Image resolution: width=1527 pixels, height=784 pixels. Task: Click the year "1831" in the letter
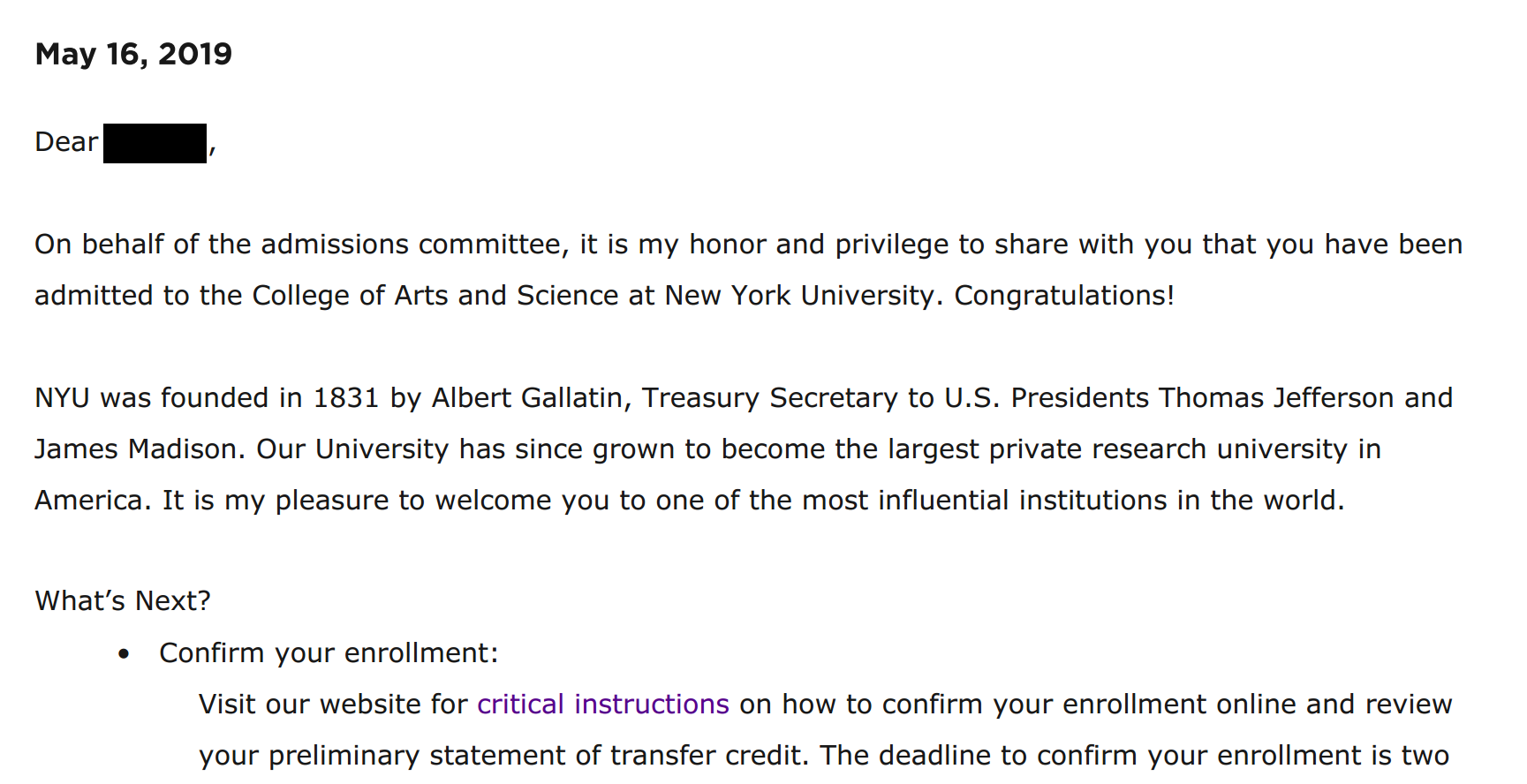pos(345,397)
